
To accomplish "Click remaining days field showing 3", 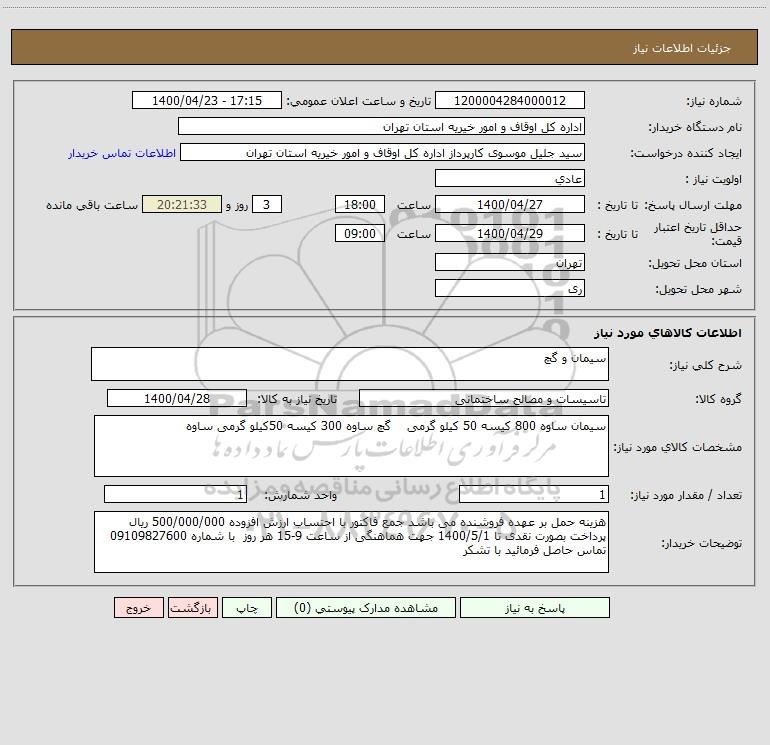I will coord(267,204).
